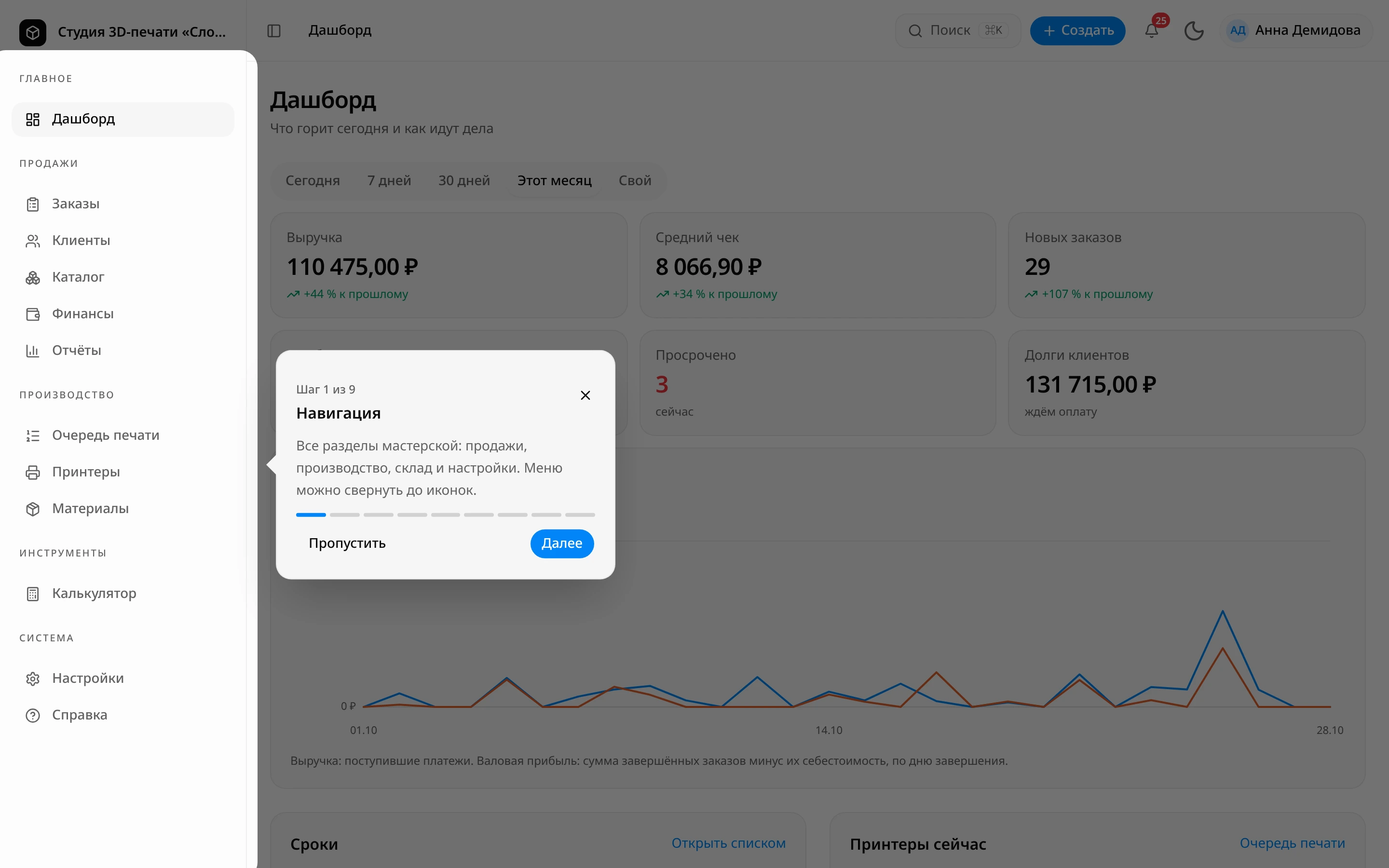This screenshot has width=1389, height=868.
Task: Click the Выручка card value 110 475,00 ₽
Action: pyautogui.click(x=353, y=267)
